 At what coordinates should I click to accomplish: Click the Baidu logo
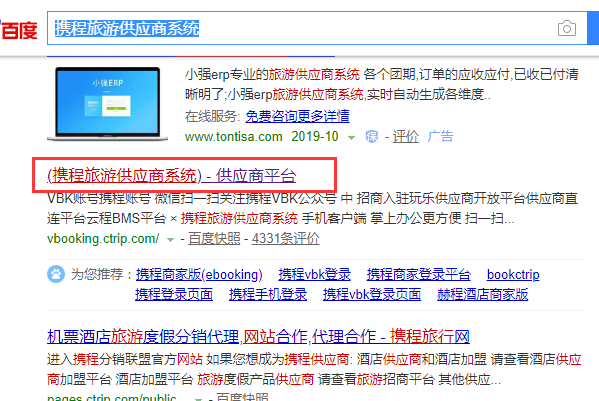pos(19,29)
